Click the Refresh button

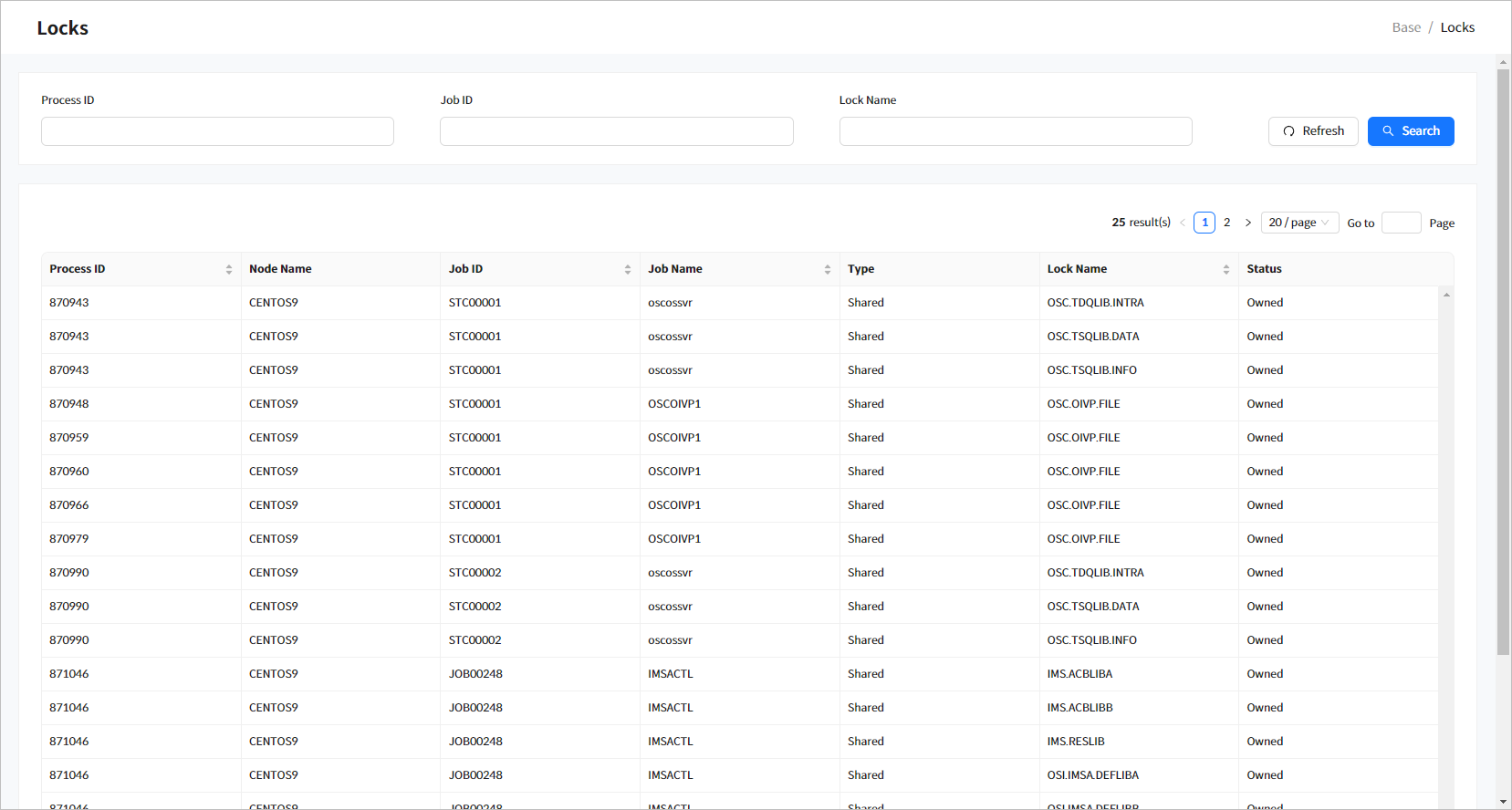pyautogui.click(x=1313, y=131)
